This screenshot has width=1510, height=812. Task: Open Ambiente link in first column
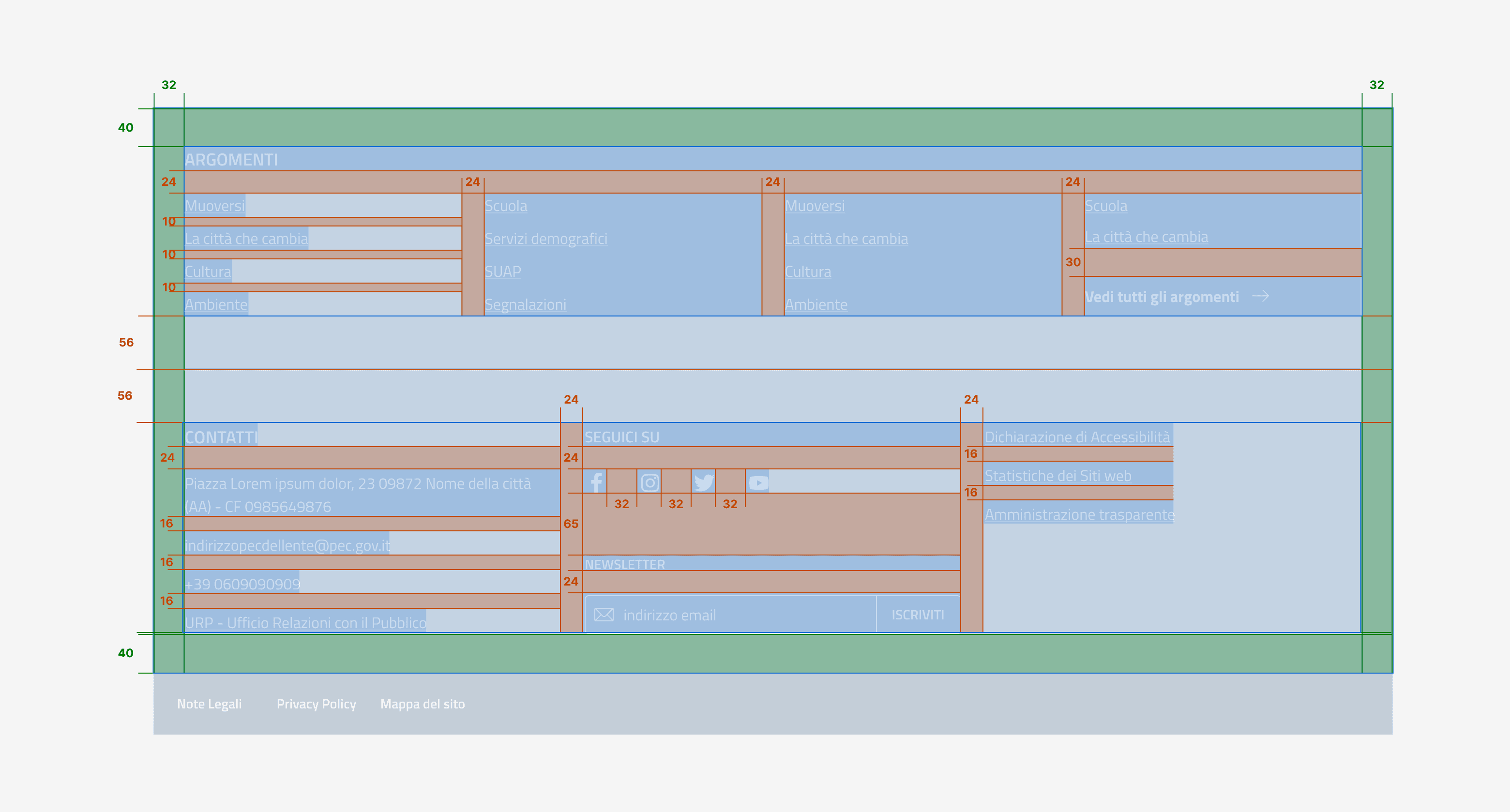(216, 304)
